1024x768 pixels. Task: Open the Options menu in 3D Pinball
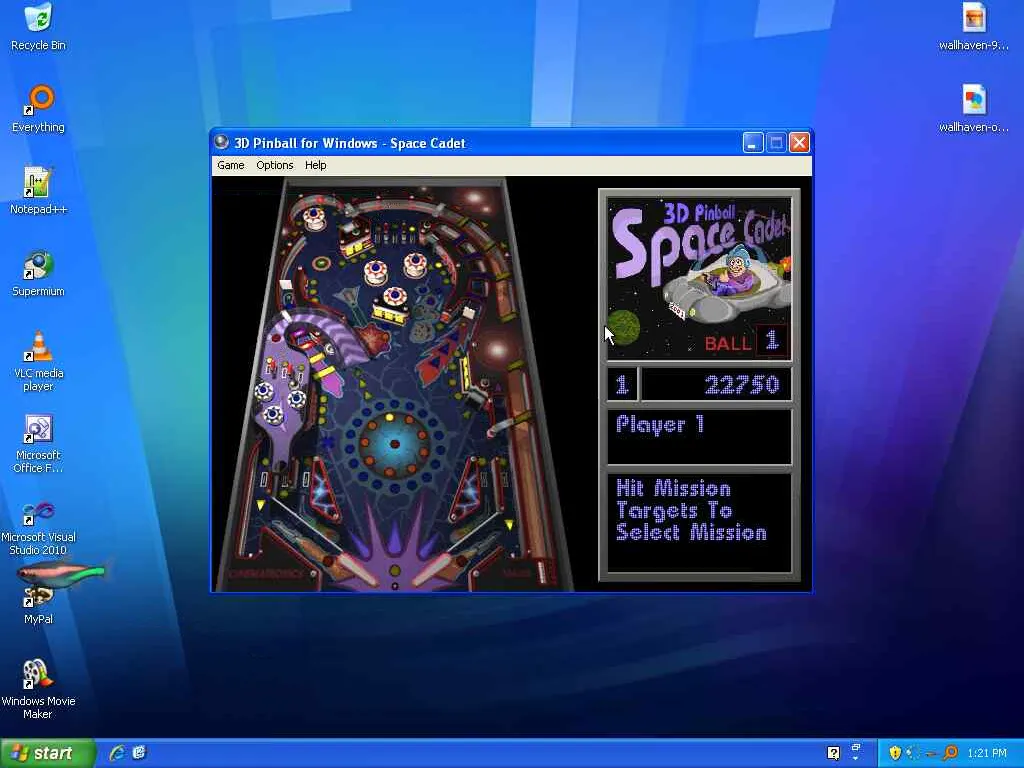pyautogui.click(x=274, y=165)
